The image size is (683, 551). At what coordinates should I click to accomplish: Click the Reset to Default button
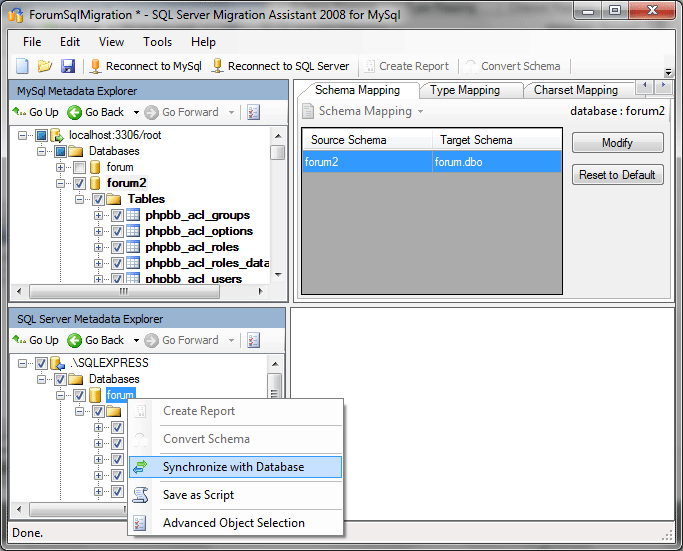tap(617, 175)
